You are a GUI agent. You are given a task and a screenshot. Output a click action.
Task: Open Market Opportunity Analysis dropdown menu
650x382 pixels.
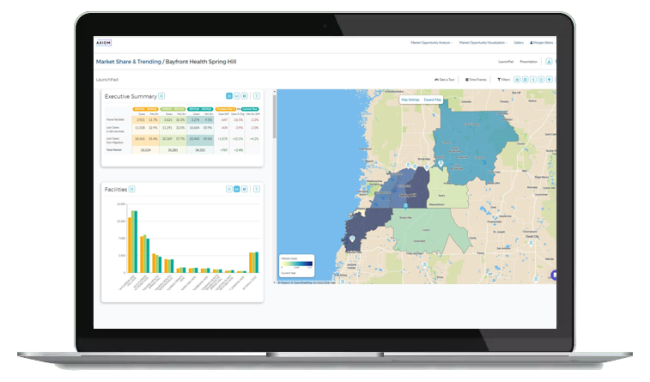(x=432, y=43)
